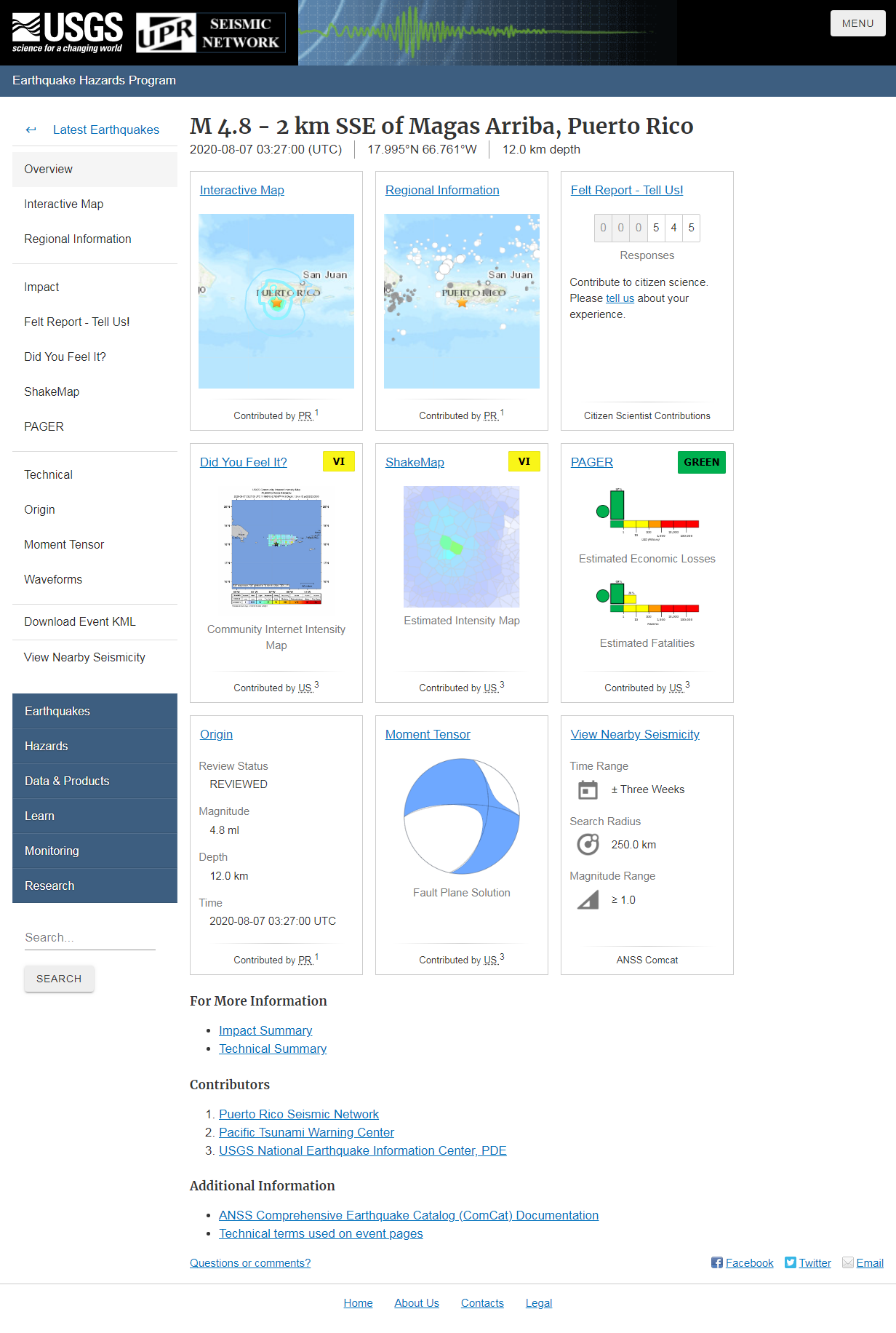Click the Latest Earthquakes link

pos(106,130)
